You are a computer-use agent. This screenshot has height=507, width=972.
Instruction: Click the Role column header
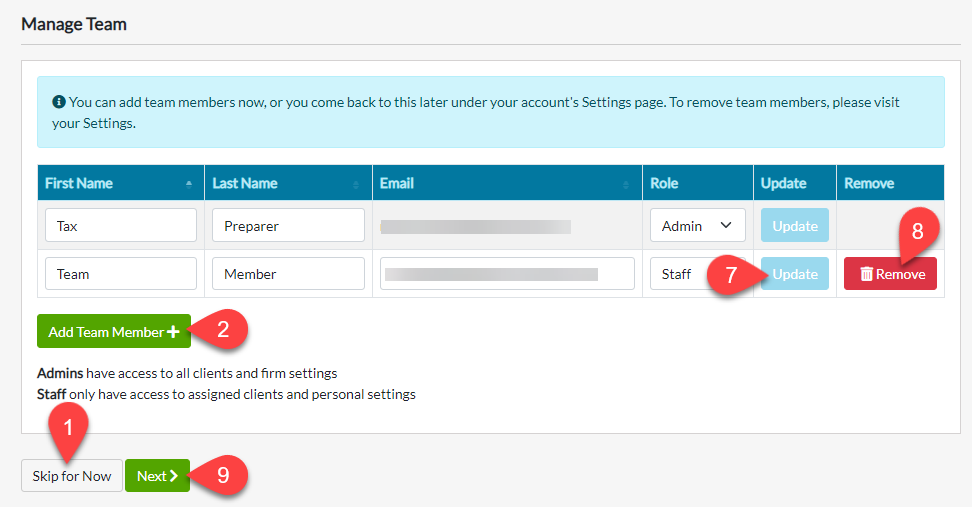click(698, 183)
